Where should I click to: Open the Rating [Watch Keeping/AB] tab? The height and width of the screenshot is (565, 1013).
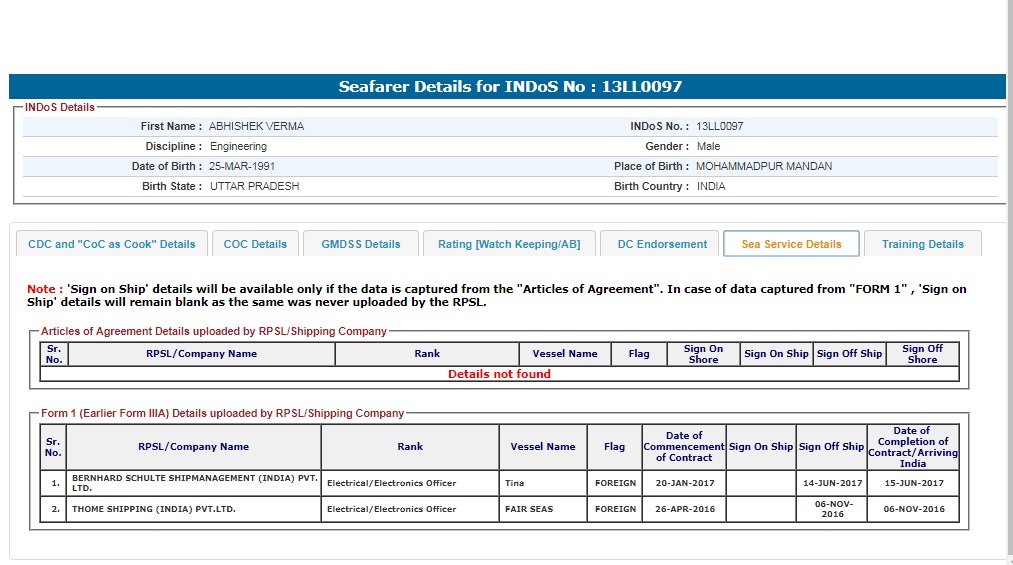click(x=509, y=244)
